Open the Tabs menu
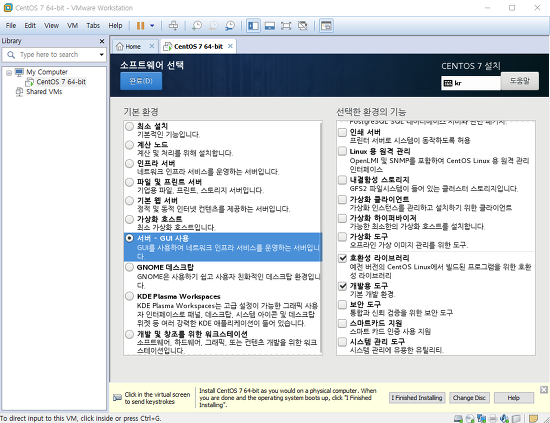Screen dimensions: 550x423 coord(93,26)
